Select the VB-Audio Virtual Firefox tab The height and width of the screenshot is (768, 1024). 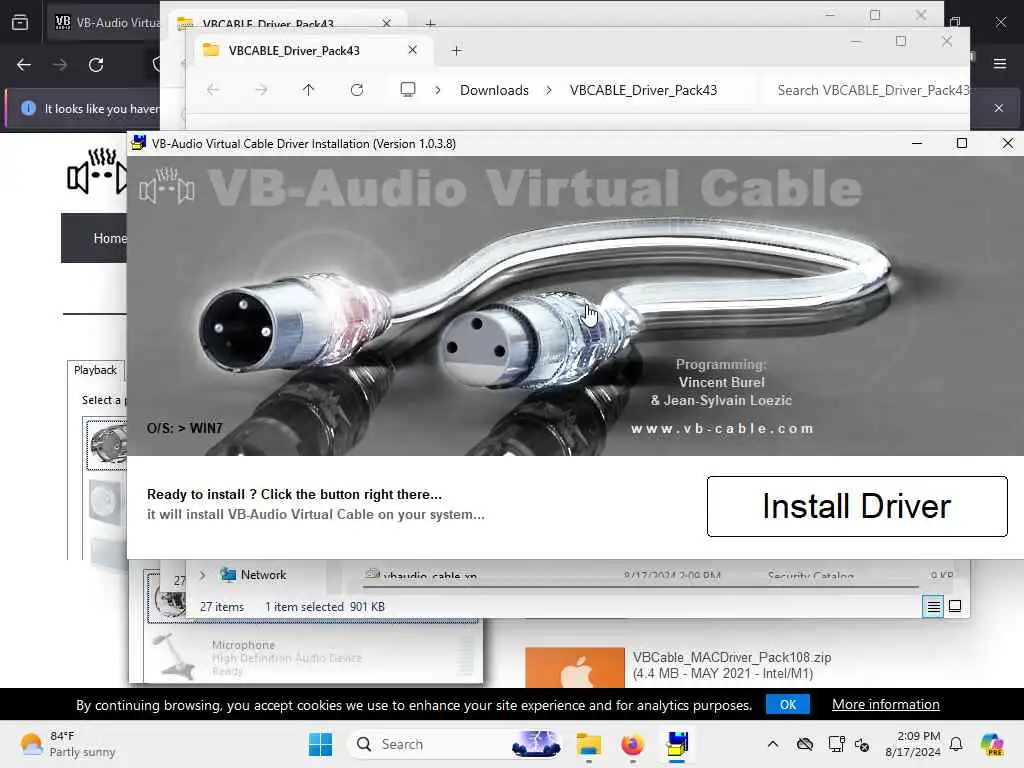pyautogui.click(x=104, y=23)
